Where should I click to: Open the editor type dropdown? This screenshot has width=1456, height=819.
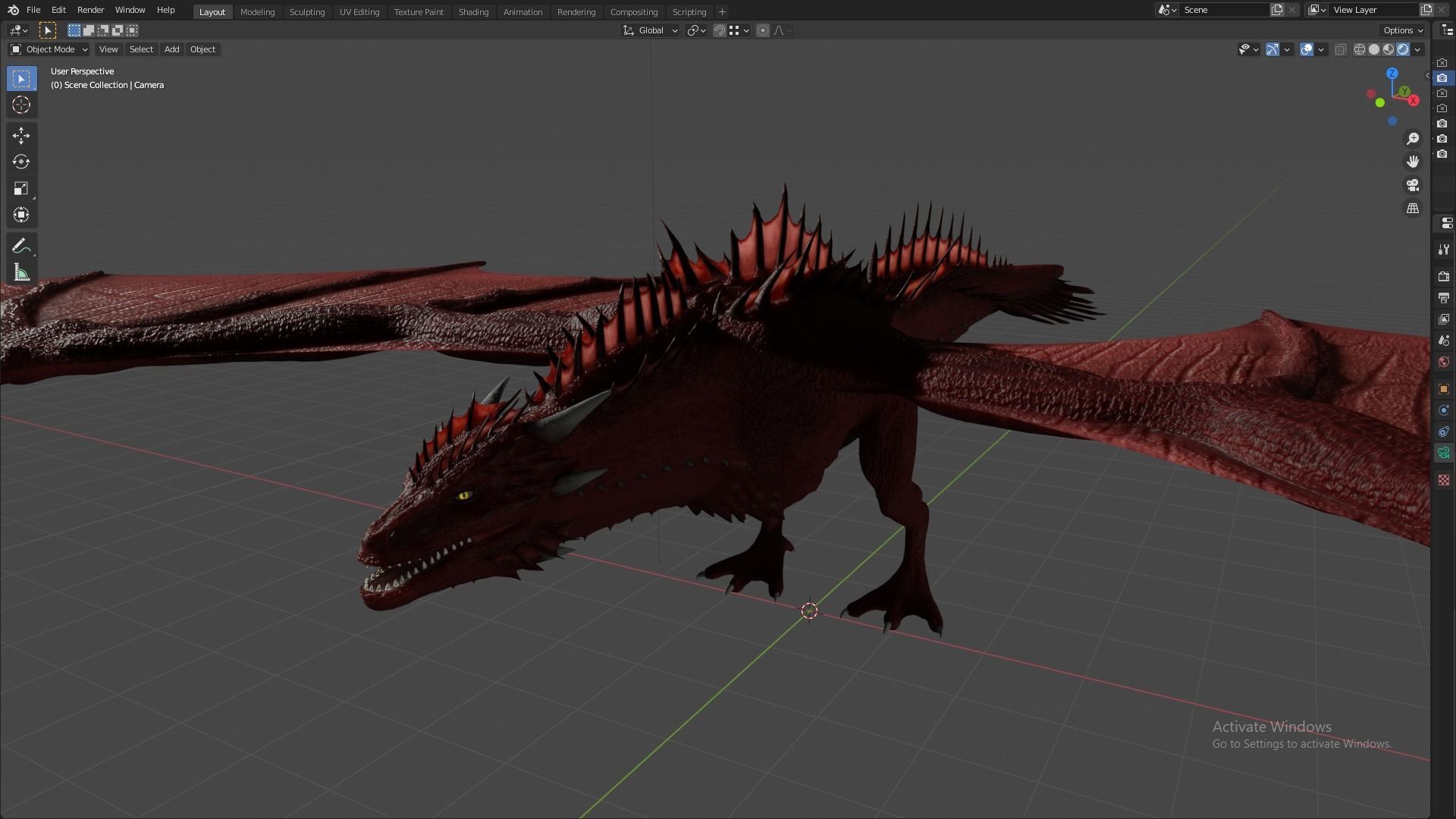(x=18, y=30)
